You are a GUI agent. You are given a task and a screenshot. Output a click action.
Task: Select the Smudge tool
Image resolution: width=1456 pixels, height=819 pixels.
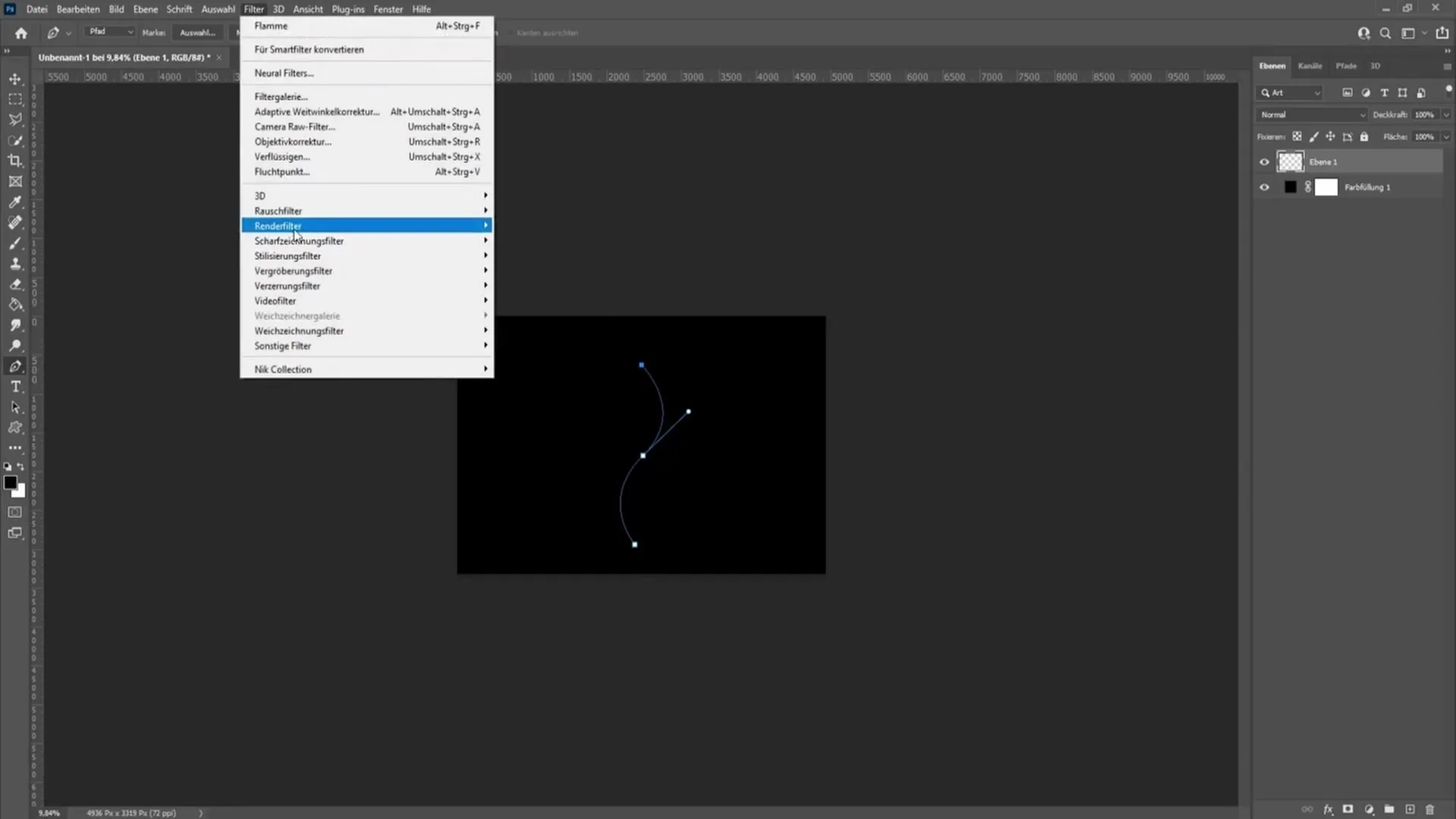(15, 325)
